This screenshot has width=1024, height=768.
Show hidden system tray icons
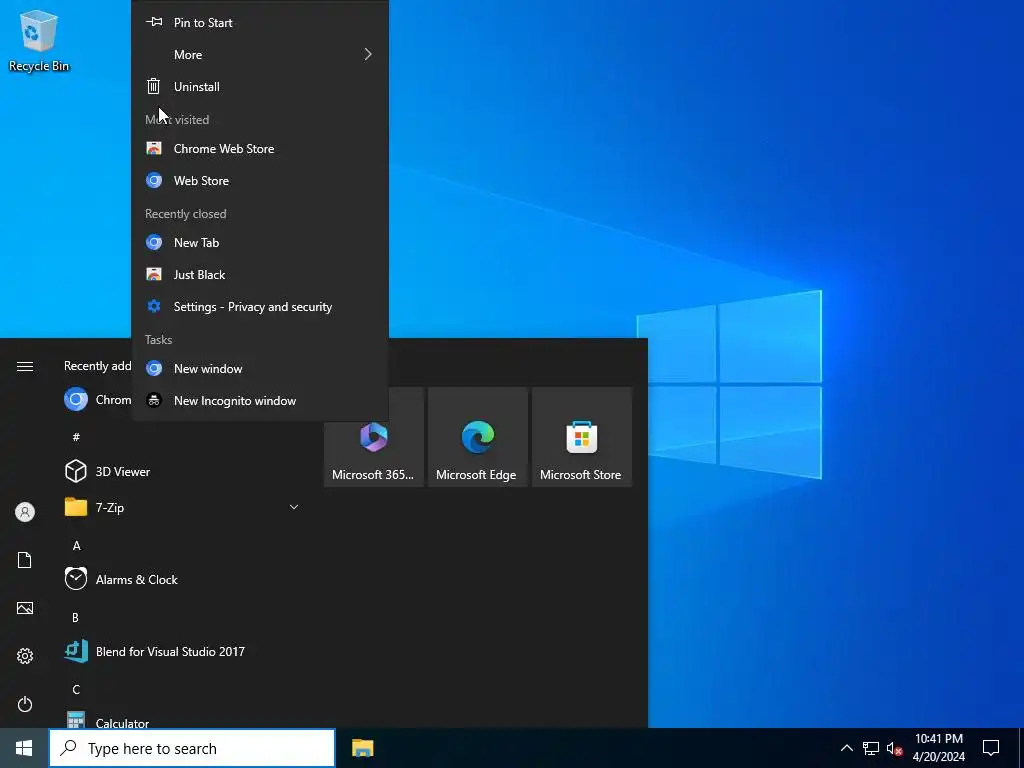point(846,748)
